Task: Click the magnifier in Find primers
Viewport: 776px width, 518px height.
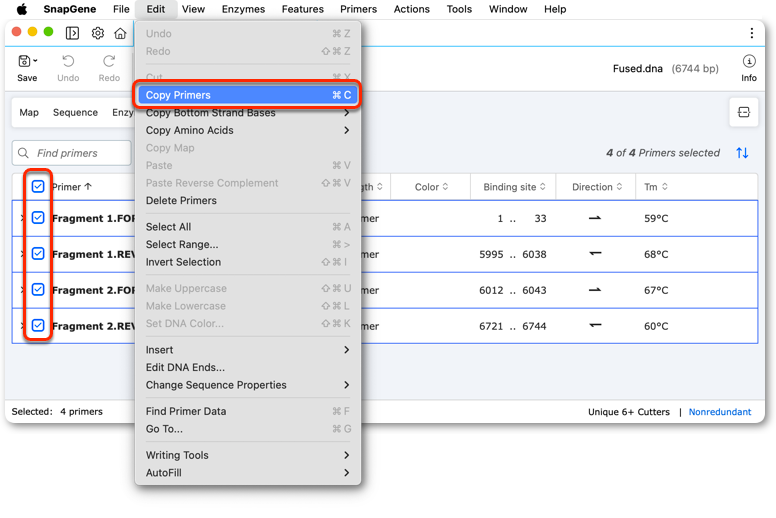Action: click(x=23, y=153)
